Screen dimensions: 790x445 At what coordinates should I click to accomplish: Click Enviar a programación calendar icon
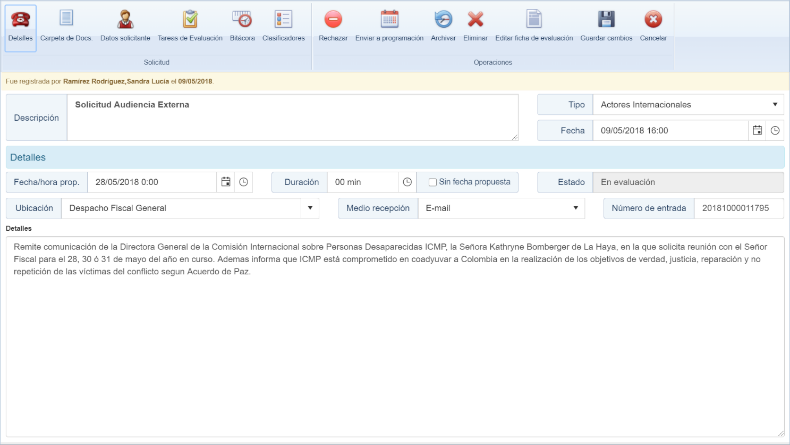[x=389, y=19]
